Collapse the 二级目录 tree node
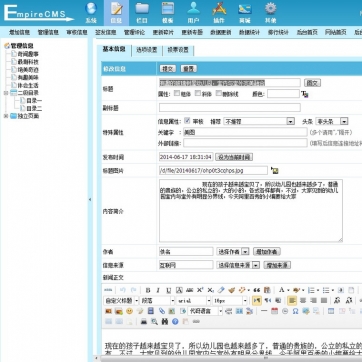This screenshot has height=362, width=362. point(6,93)
